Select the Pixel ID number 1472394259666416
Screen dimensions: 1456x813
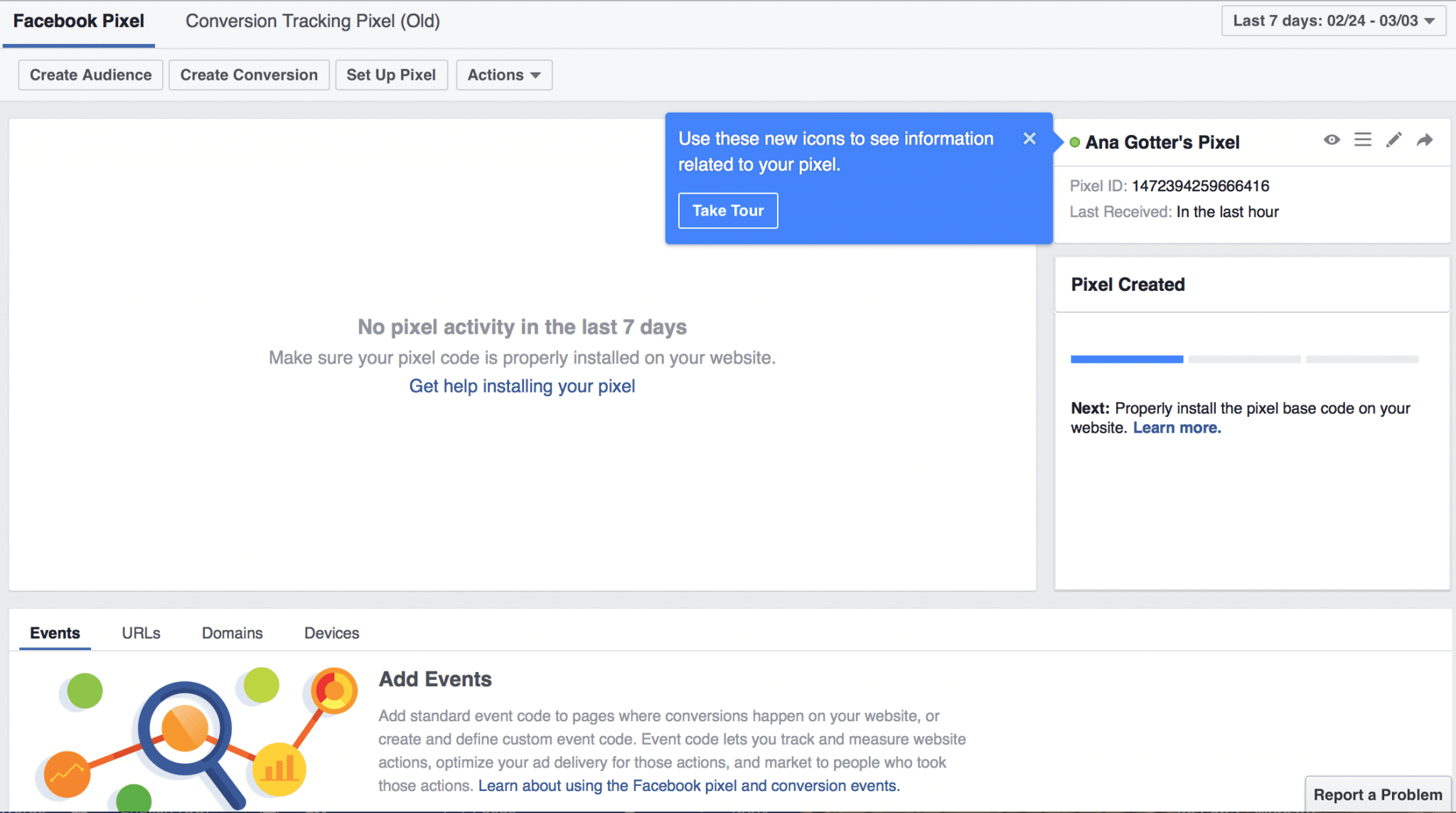pyautogui.click(x=1200, y=186)
